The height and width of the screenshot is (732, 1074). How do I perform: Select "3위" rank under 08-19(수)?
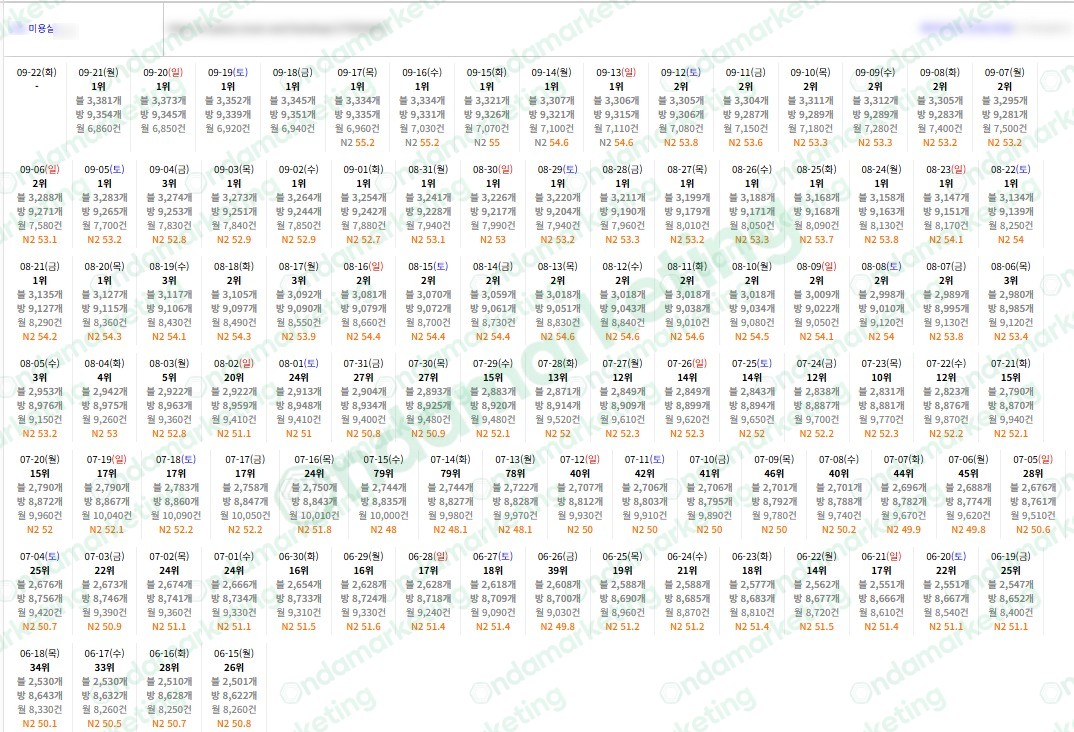(169, 281)
